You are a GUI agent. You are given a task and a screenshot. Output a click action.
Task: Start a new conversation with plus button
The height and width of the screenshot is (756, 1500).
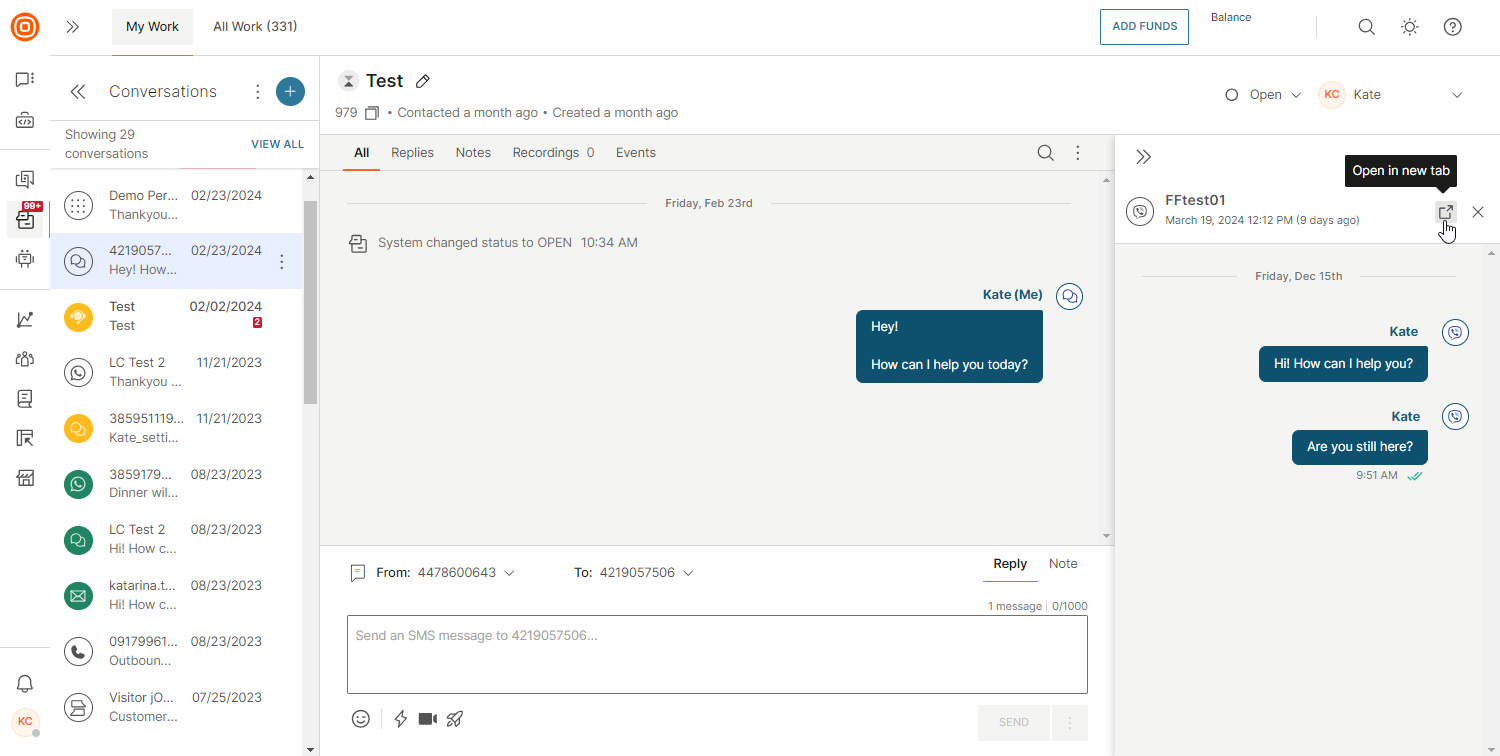click(x=290, y=92)
